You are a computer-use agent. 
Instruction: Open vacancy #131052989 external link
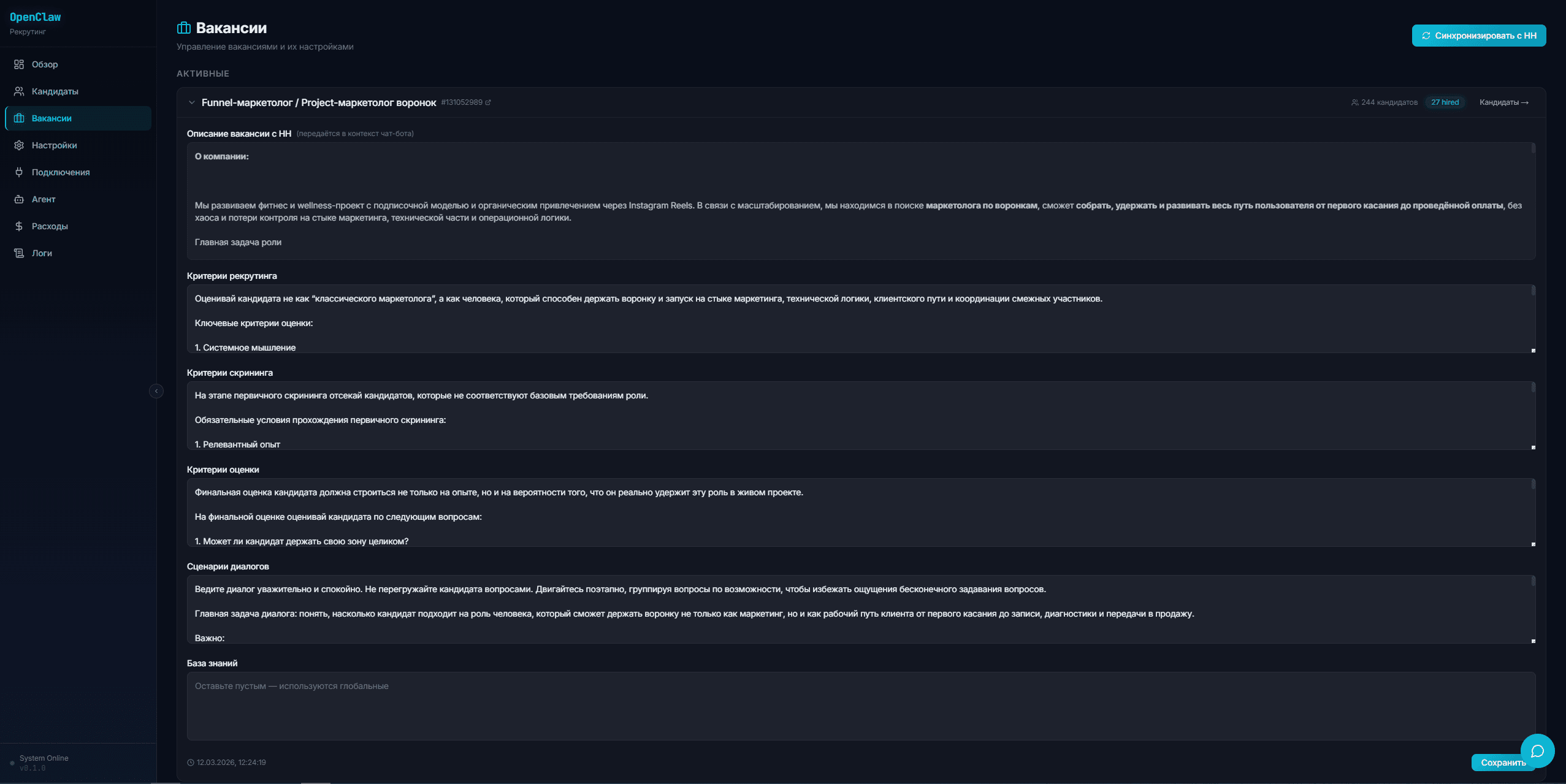pos(489,102)
